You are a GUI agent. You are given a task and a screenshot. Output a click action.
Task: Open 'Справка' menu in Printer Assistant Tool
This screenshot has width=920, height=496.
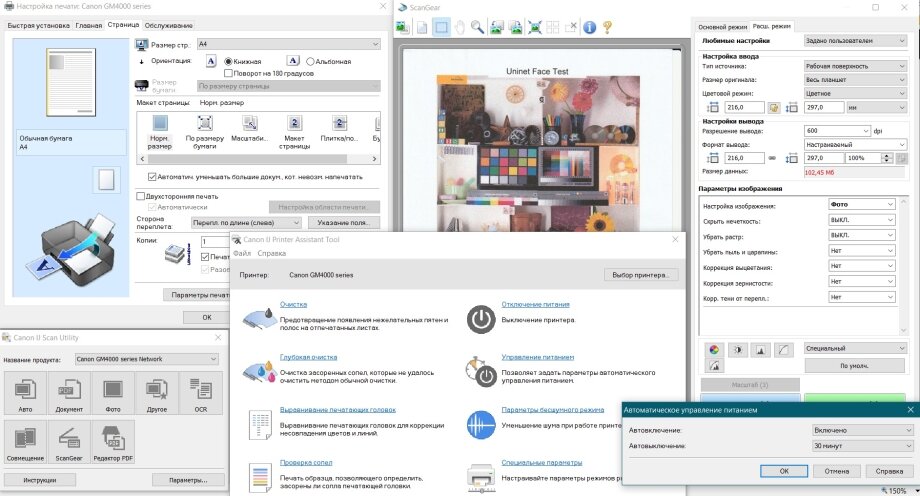pos(272,254)
